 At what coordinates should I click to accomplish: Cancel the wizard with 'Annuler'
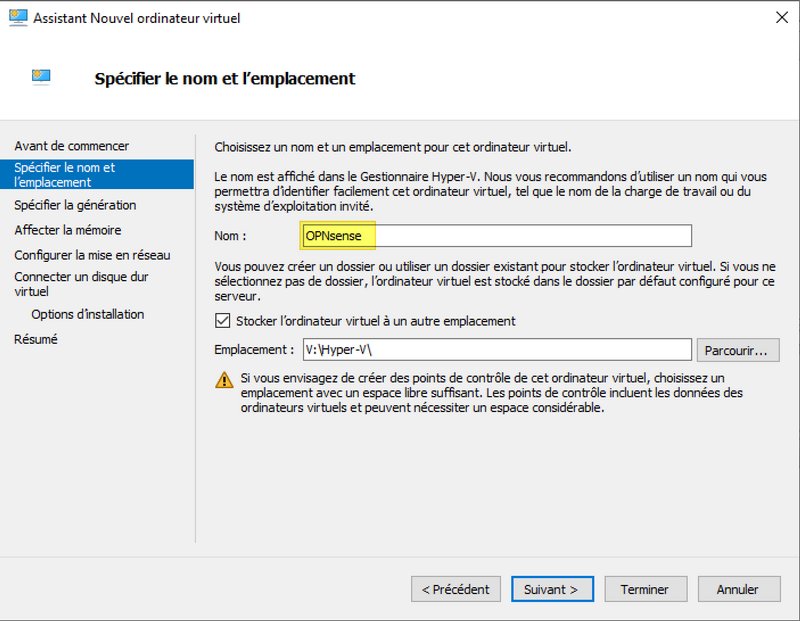pos(739,589)
